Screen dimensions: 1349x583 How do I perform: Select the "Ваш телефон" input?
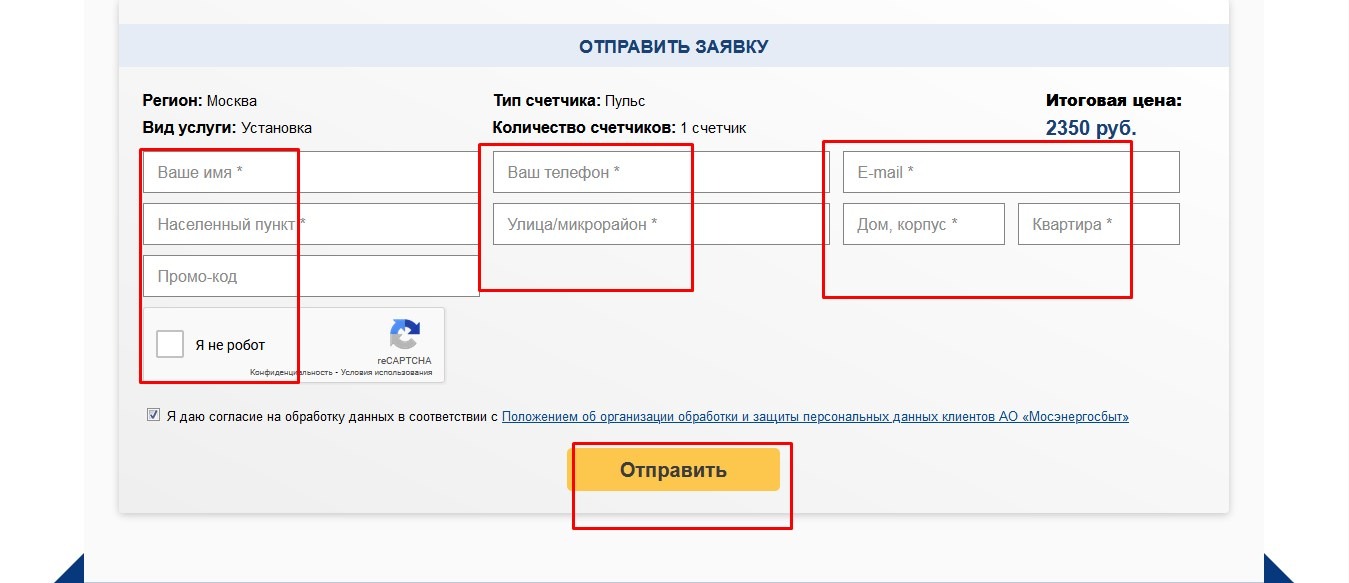coord(661,172)
